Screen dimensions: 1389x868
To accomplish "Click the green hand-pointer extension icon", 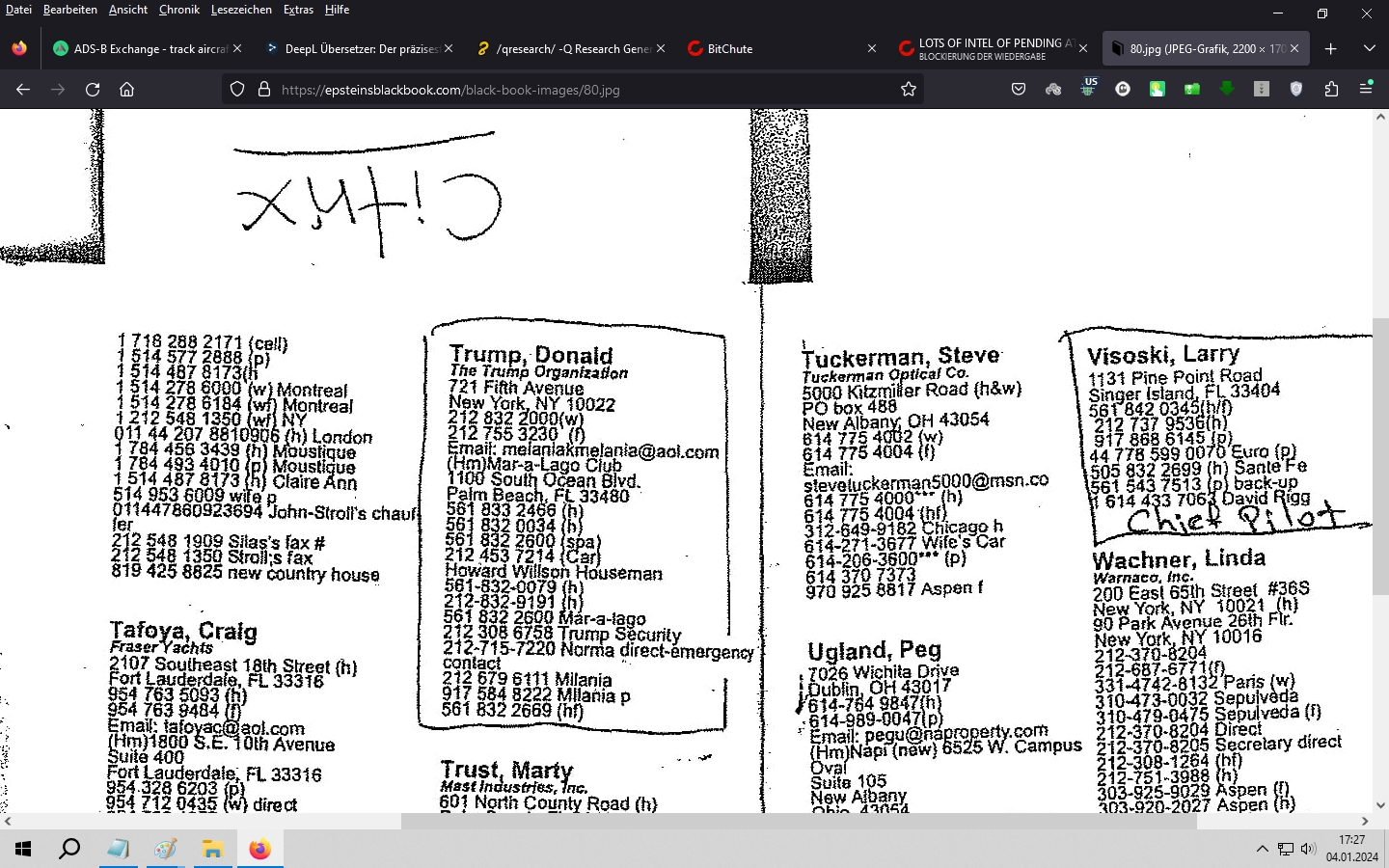I will click(x=1157, y=89).
